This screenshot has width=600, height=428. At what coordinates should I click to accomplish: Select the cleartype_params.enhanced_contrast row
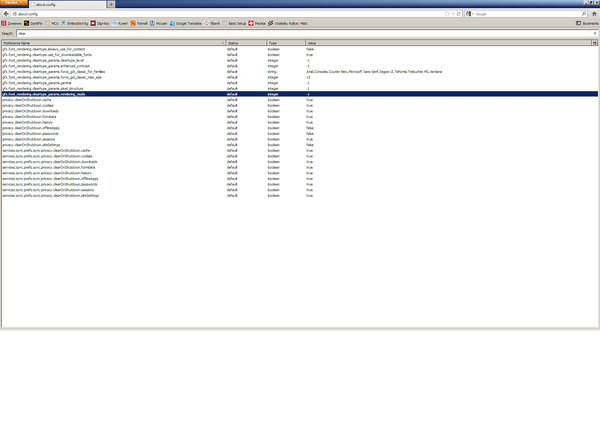(x=300, y=66)
